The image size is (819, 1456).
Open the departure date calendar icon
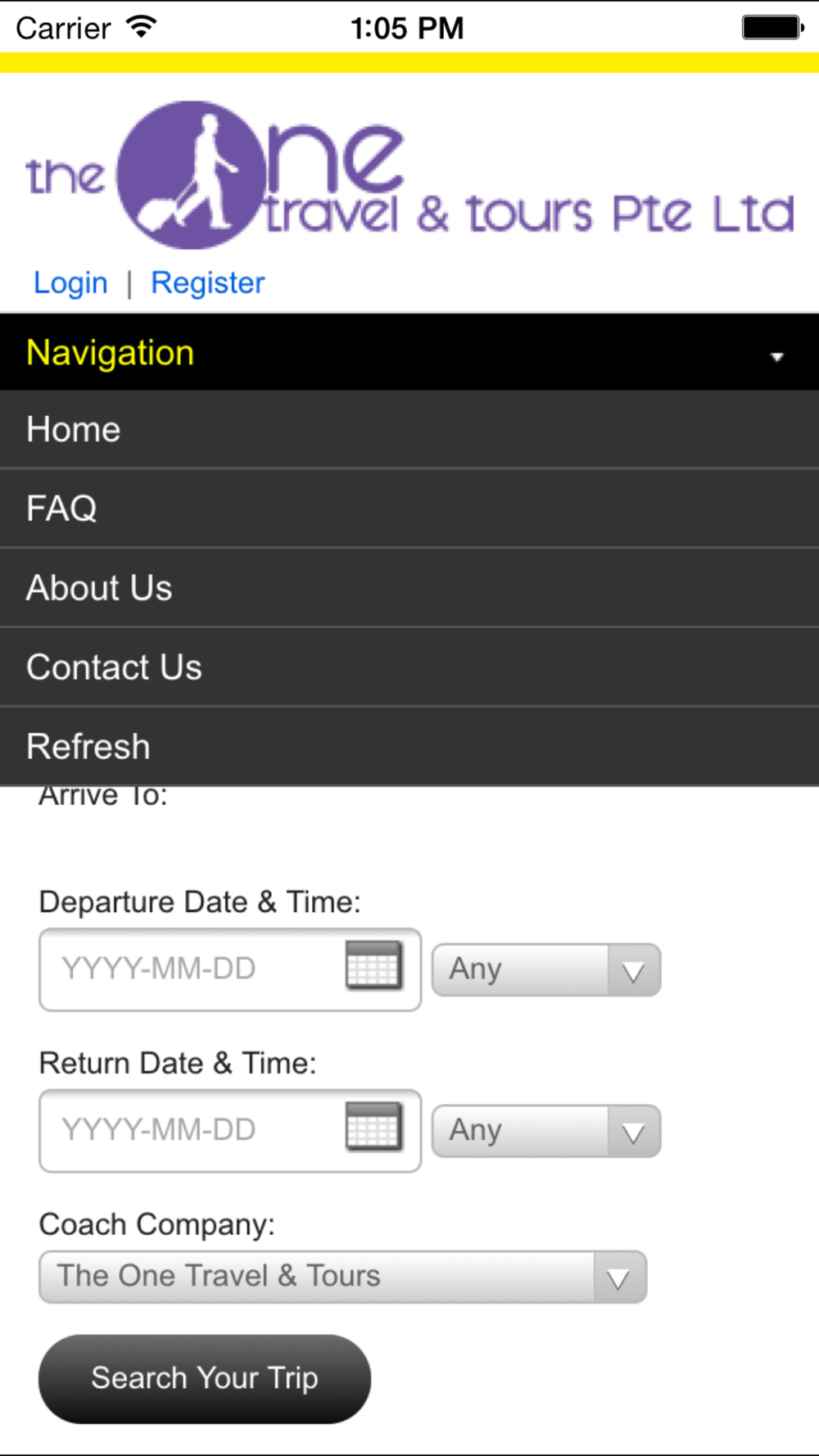coord(373,965)
